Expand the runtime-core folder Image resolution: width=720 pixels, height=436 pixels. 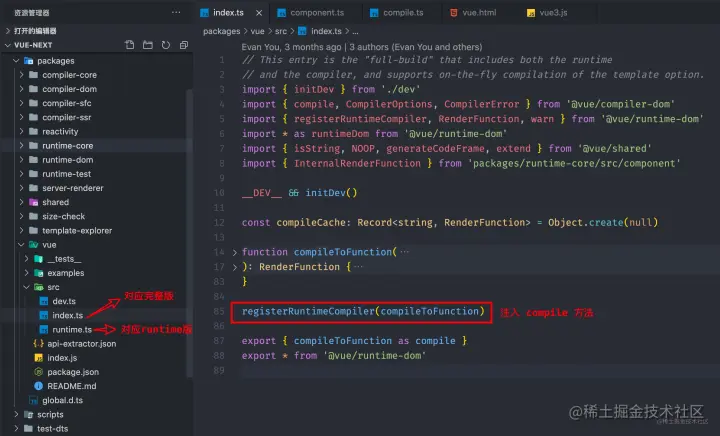21,145
